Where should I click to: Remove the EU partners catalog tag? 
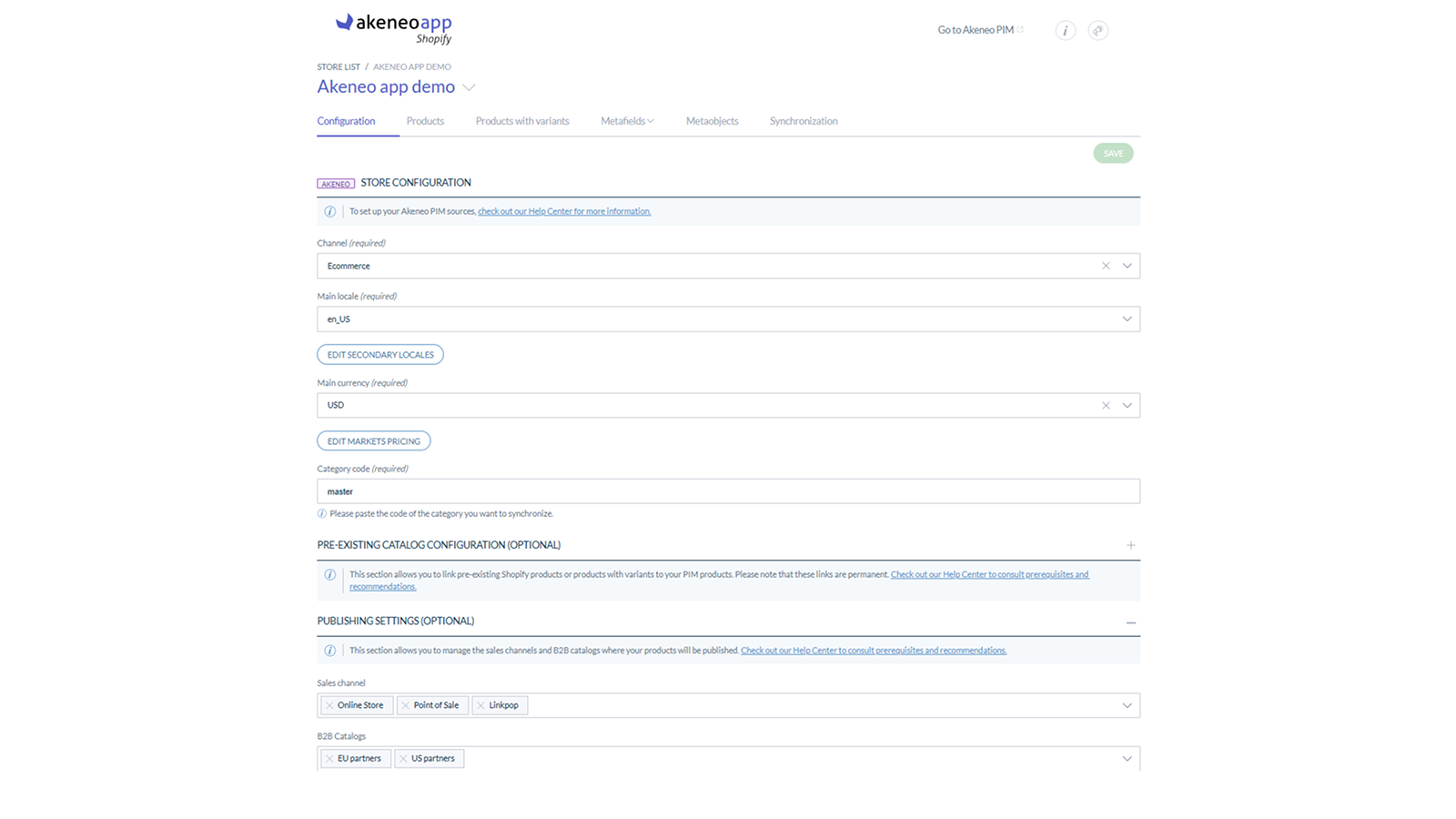coord(329,758)
